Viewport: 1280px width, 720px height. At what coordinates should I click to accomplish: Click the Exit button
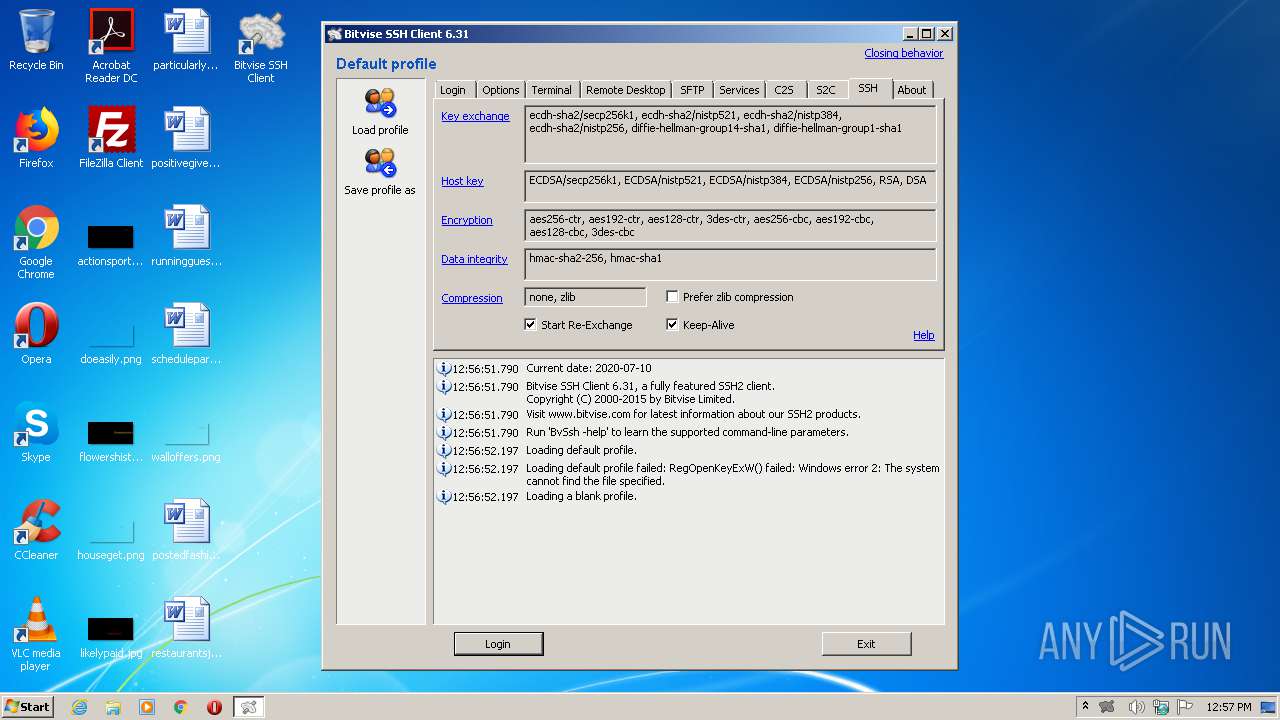point(866,644)
